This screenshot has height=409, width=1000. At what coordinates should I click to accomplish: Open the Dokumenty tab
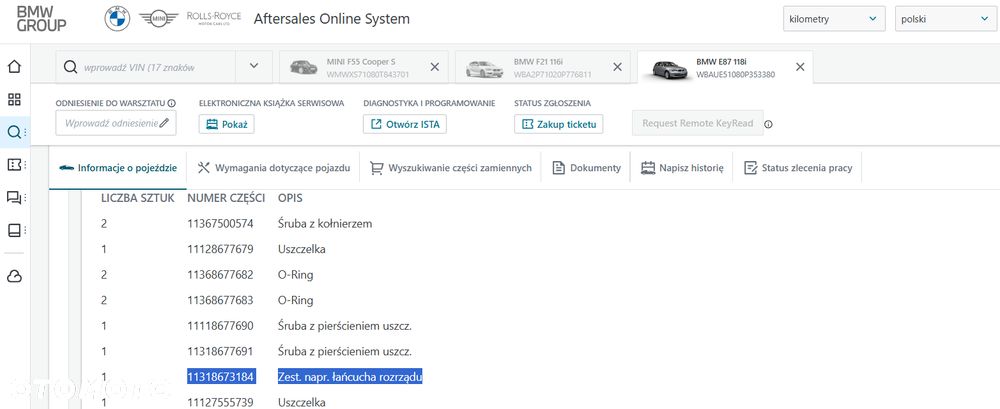(x=586, y=168)
